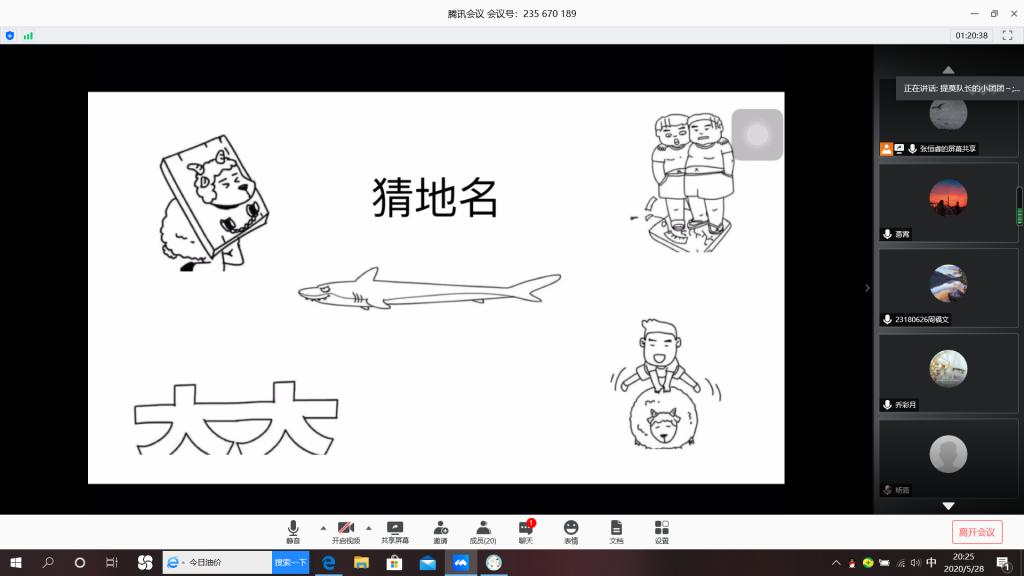Open the 表情 emoji reactions

click(570, 531)
